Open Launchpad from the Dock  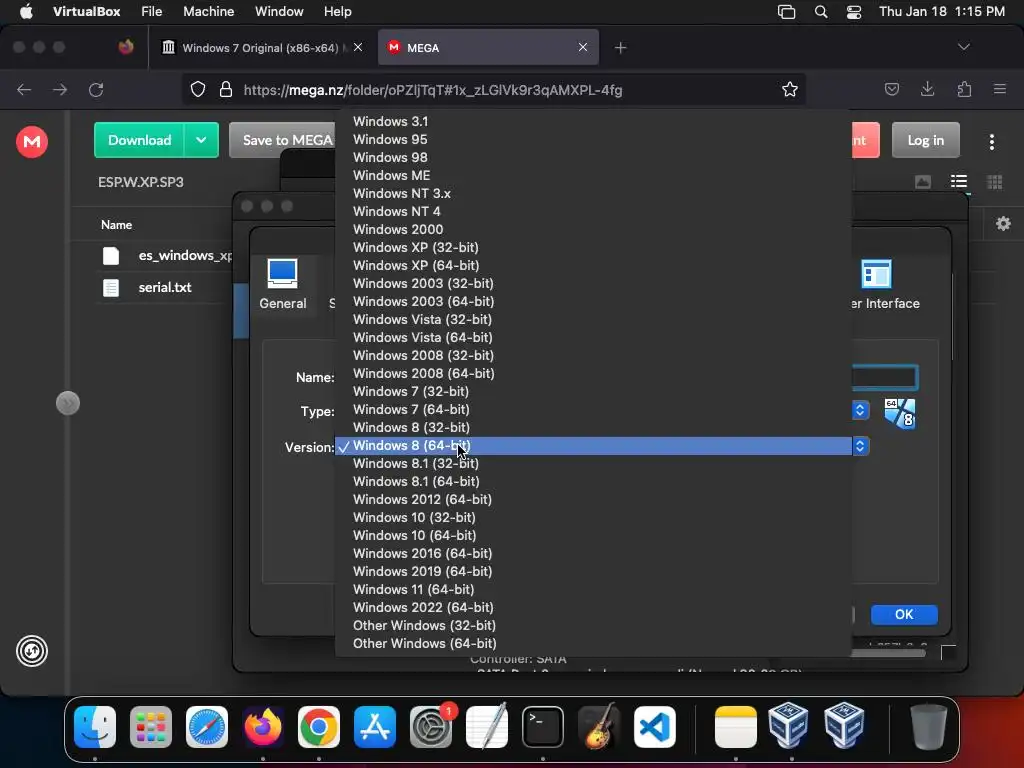[x=151, y=727]
